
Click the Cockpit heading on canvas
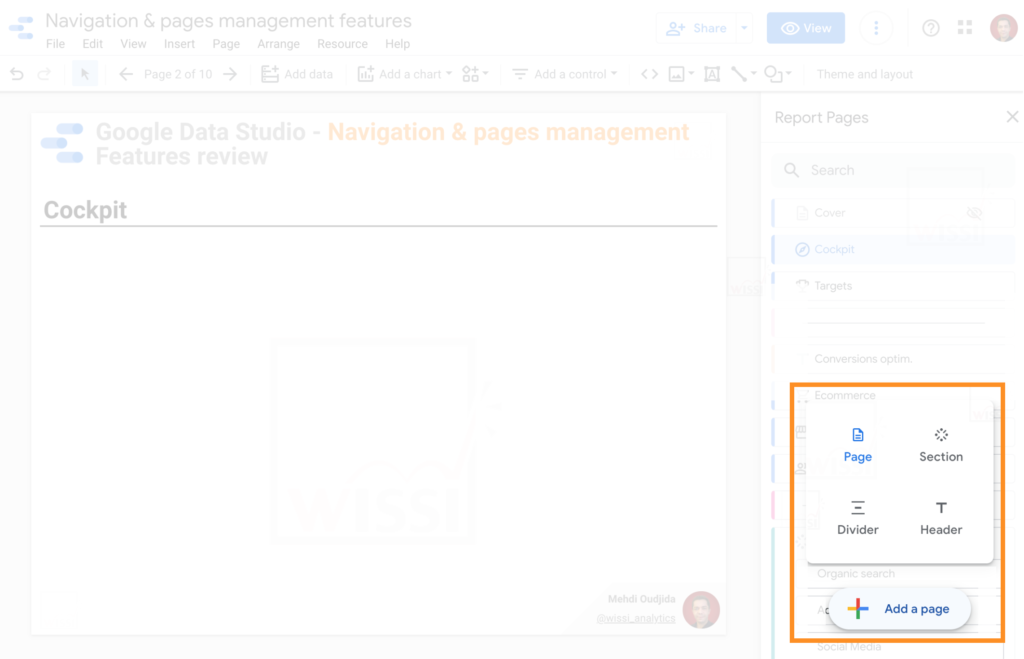pos(85,210)
